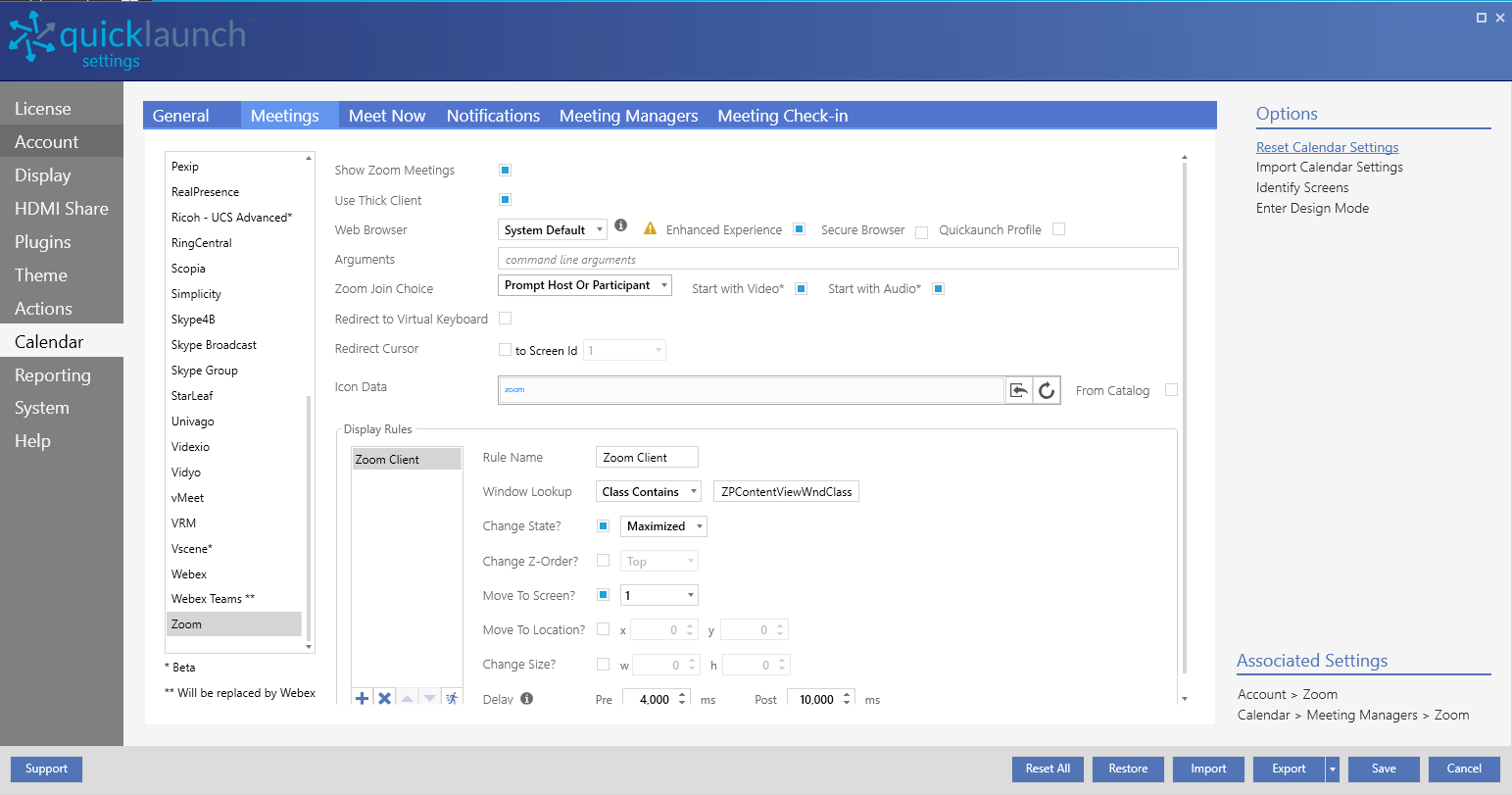
Task: Open the Zoom Join Choice dropdown
Action: tap(583, 285)
